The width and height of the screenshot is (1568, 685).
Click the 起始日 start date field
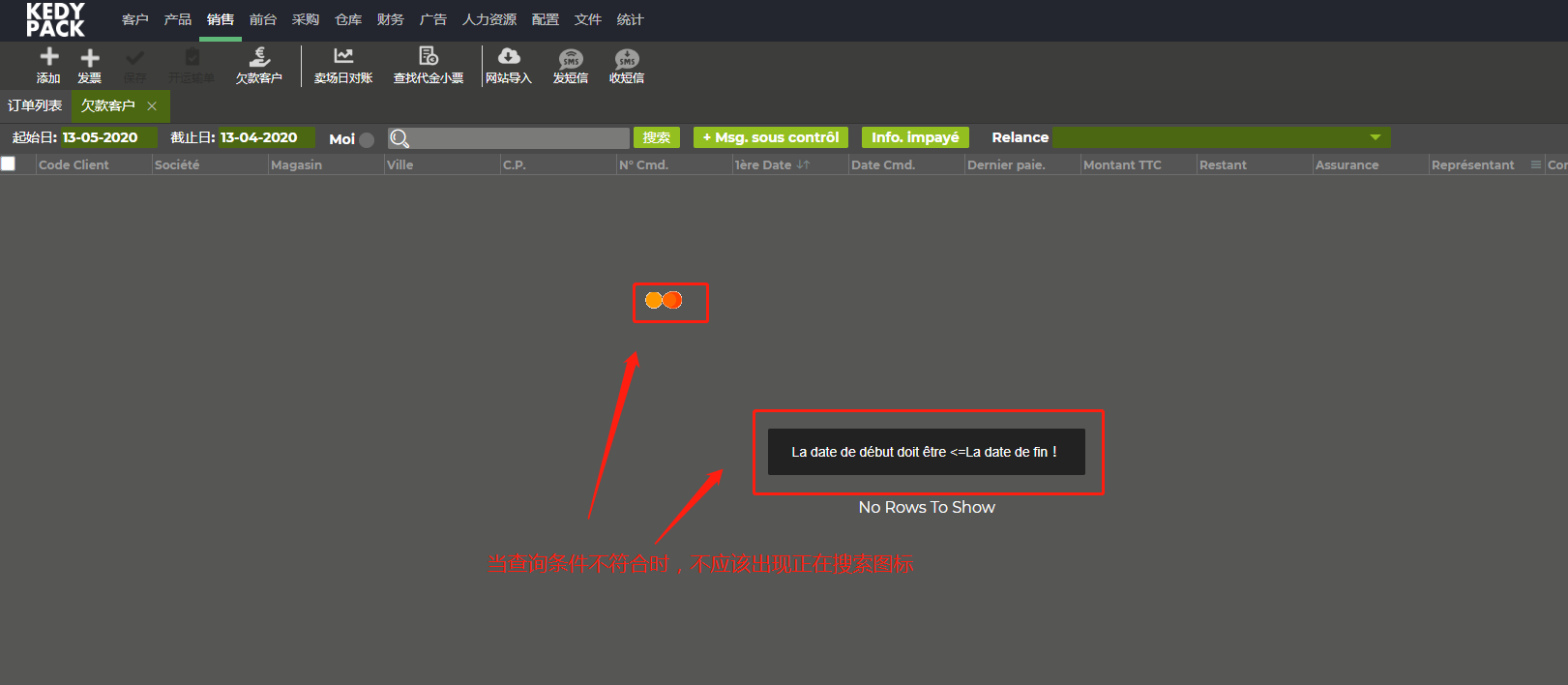coord(106,137)
